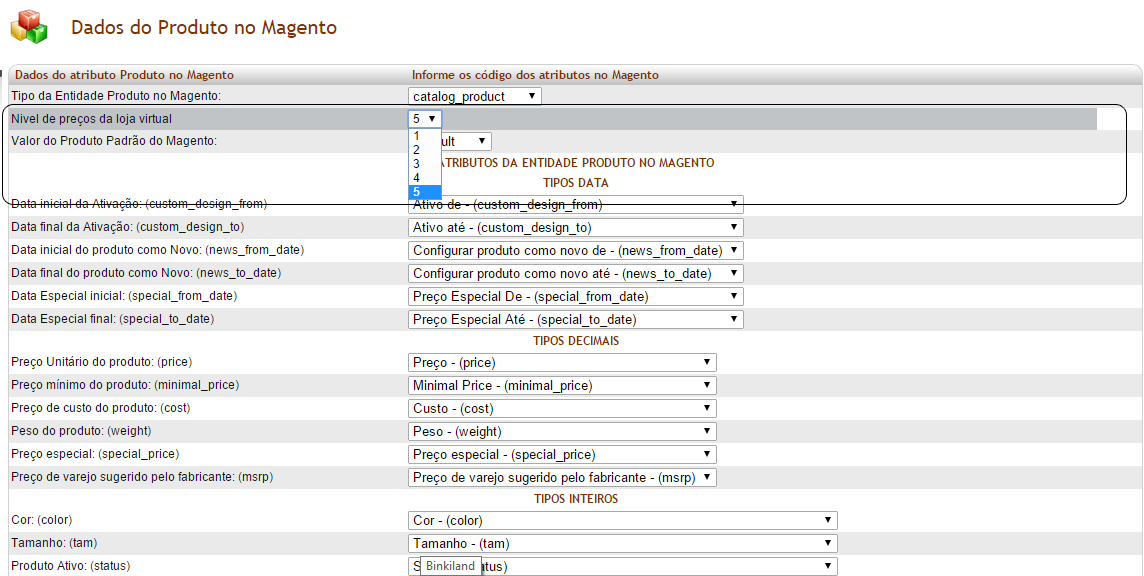This screenshot has height=576, width=1144.
Task: Click 'Produto Ativo: (status)' label
Action: 71,566
